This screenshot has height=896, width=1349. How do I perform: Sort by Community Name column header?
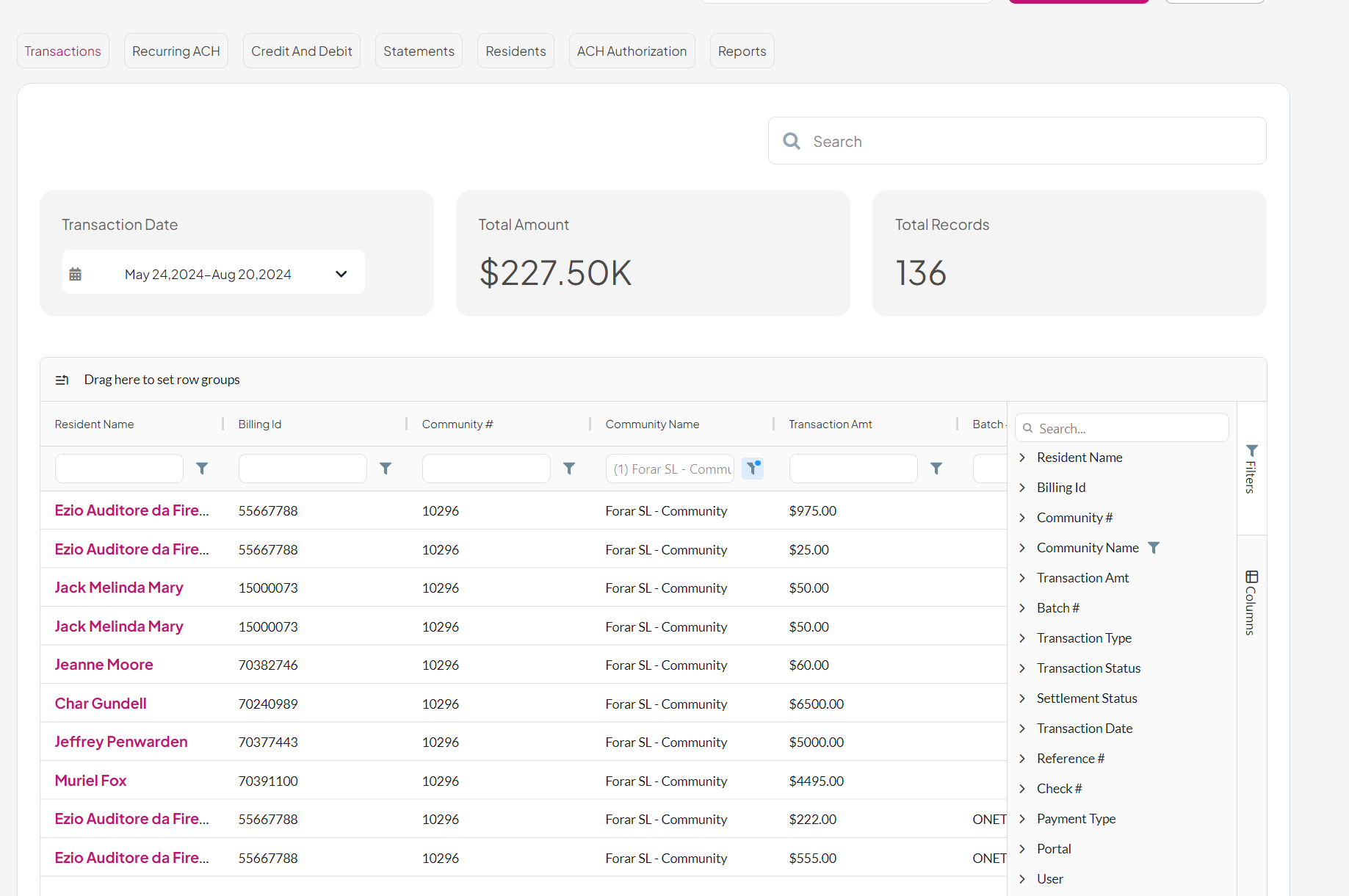(652, 424)
